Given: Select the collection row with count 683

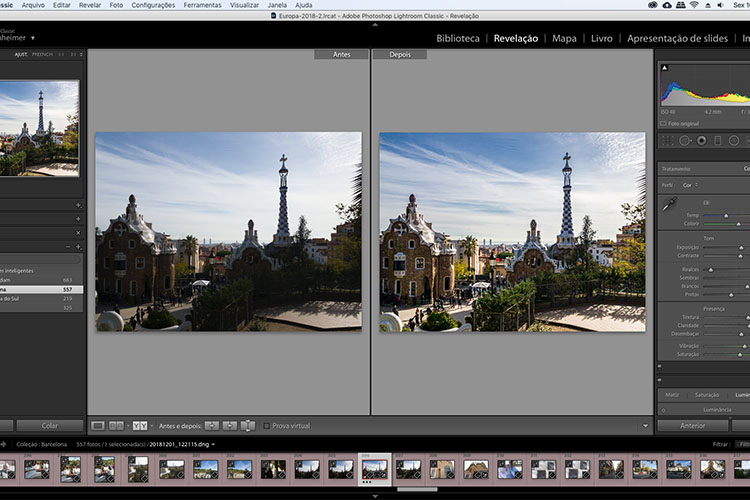Looking at the screenshot, I should pos(41,280).
